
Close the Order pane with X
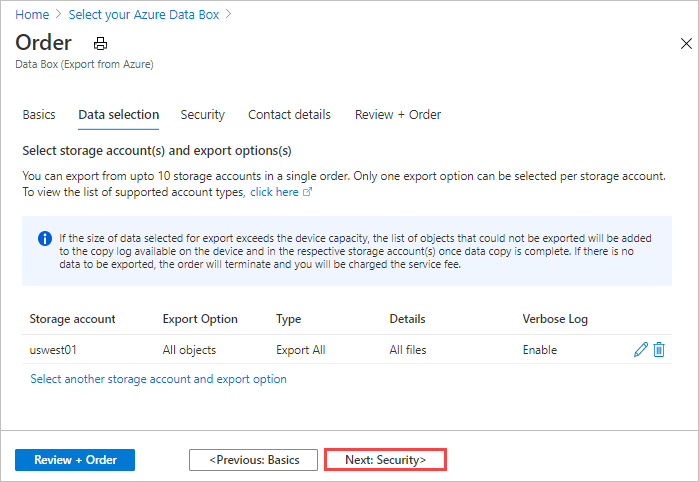(686, 44)
